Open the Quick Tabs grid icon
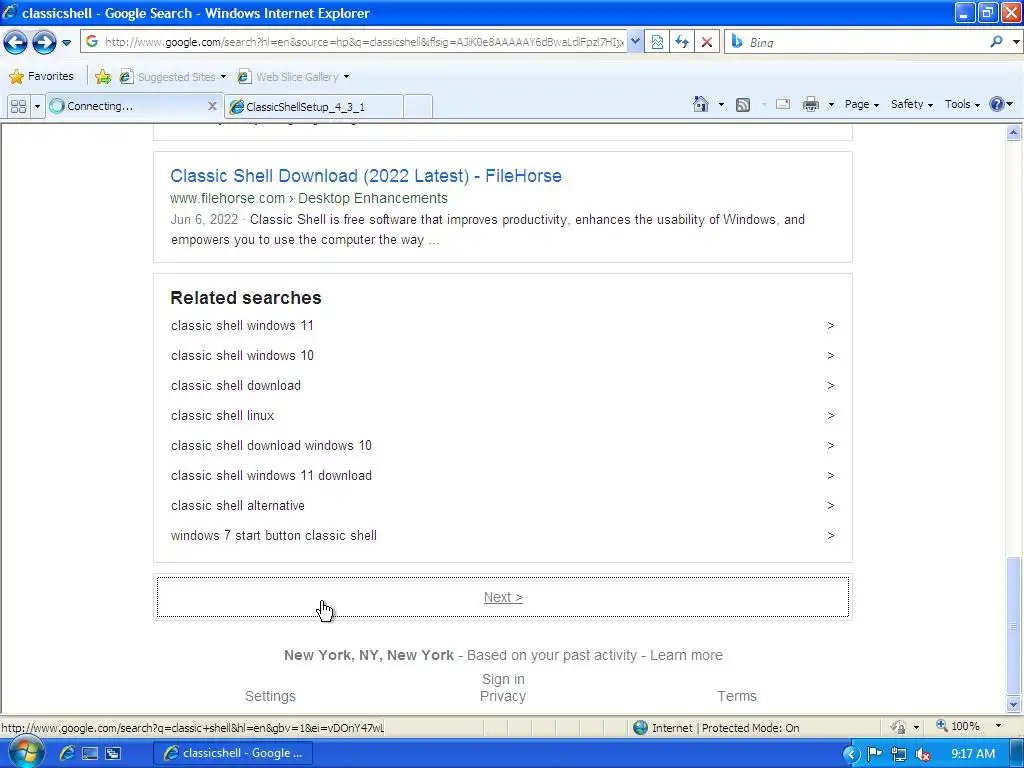 point(18,106)
